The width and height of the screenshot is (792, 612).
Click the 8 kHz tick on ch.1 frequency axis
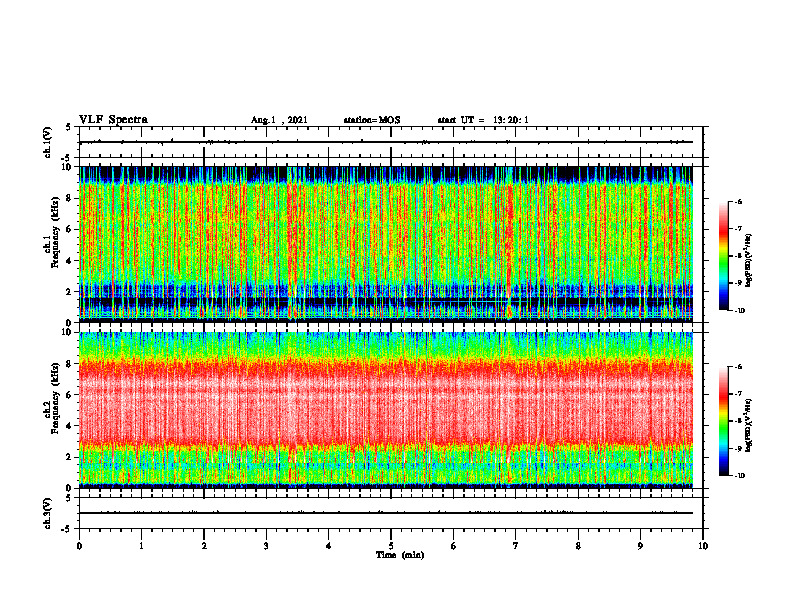[70, 198]
